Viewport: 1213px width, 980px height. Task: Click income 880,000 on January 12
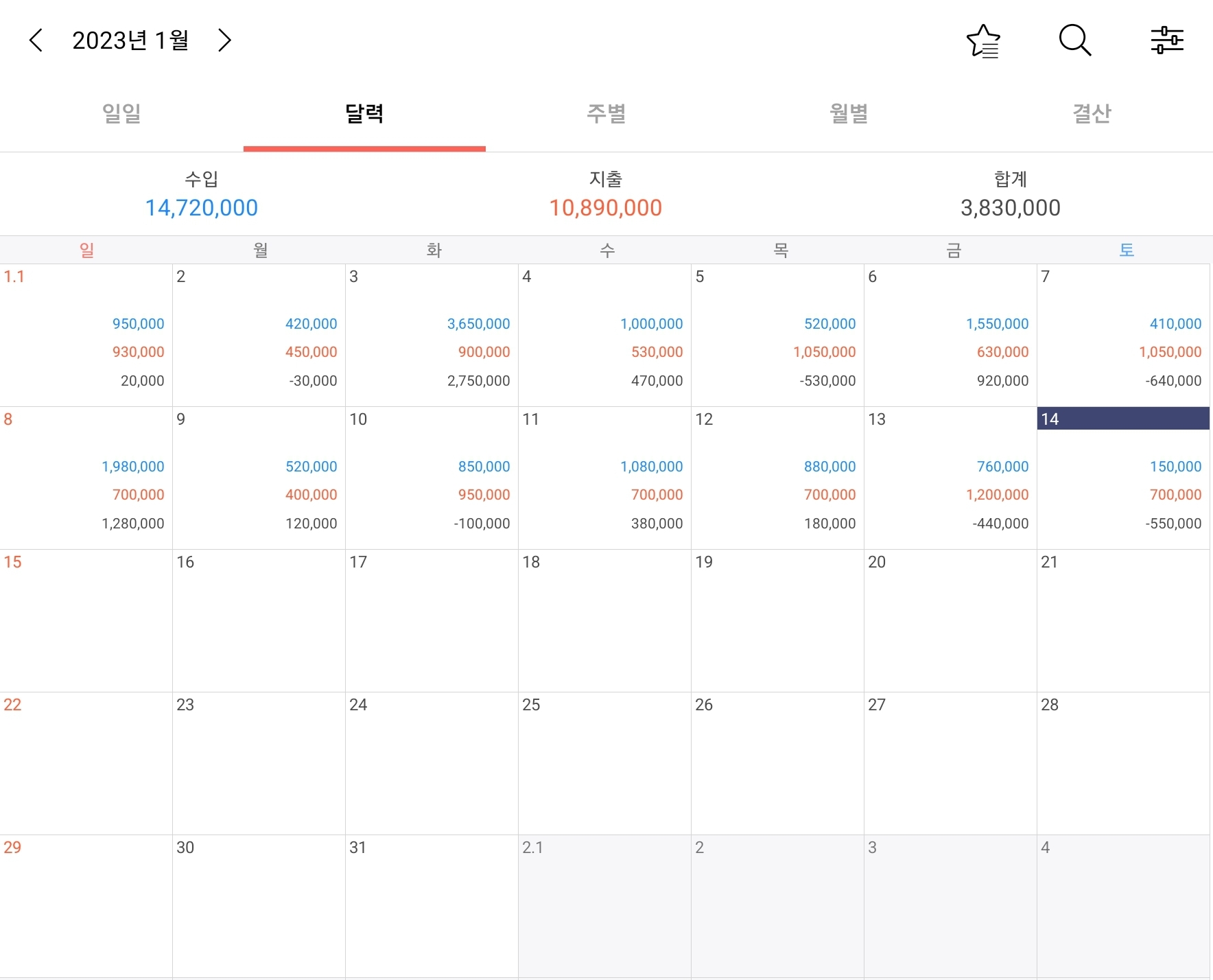tap(830, 467)
